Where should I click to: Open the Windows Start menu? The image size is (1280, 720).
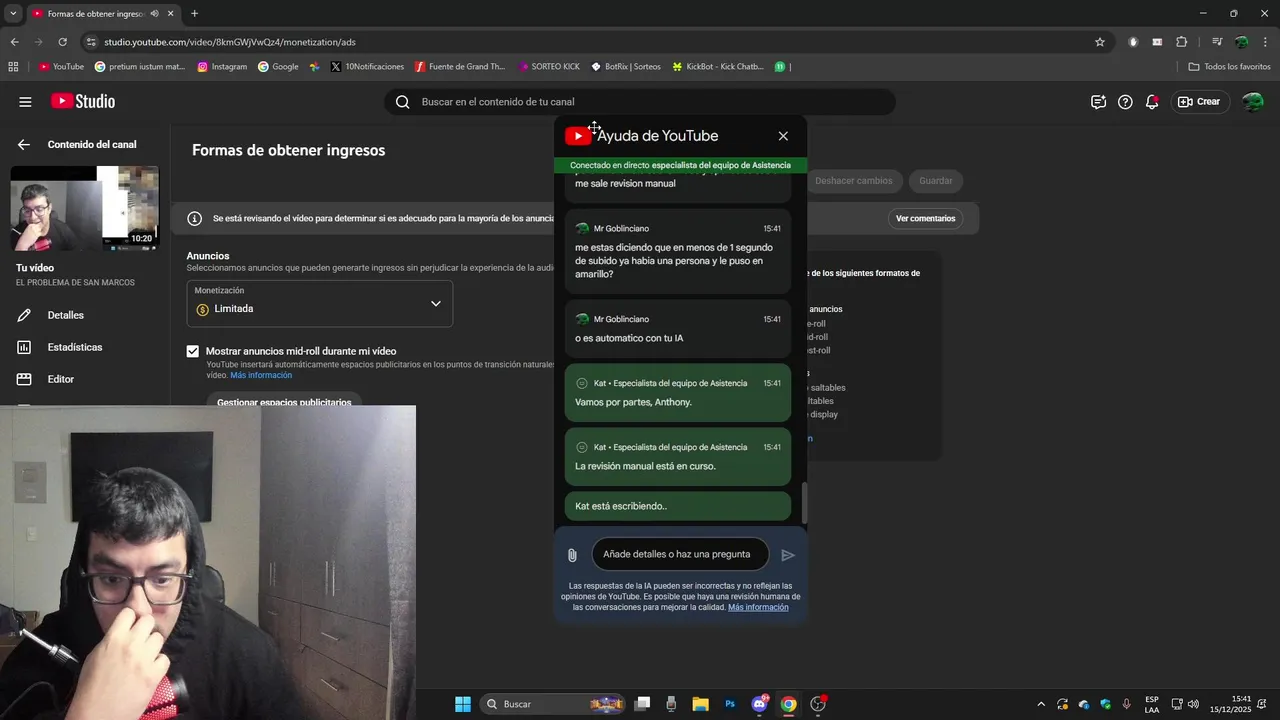tap(463, 704)
